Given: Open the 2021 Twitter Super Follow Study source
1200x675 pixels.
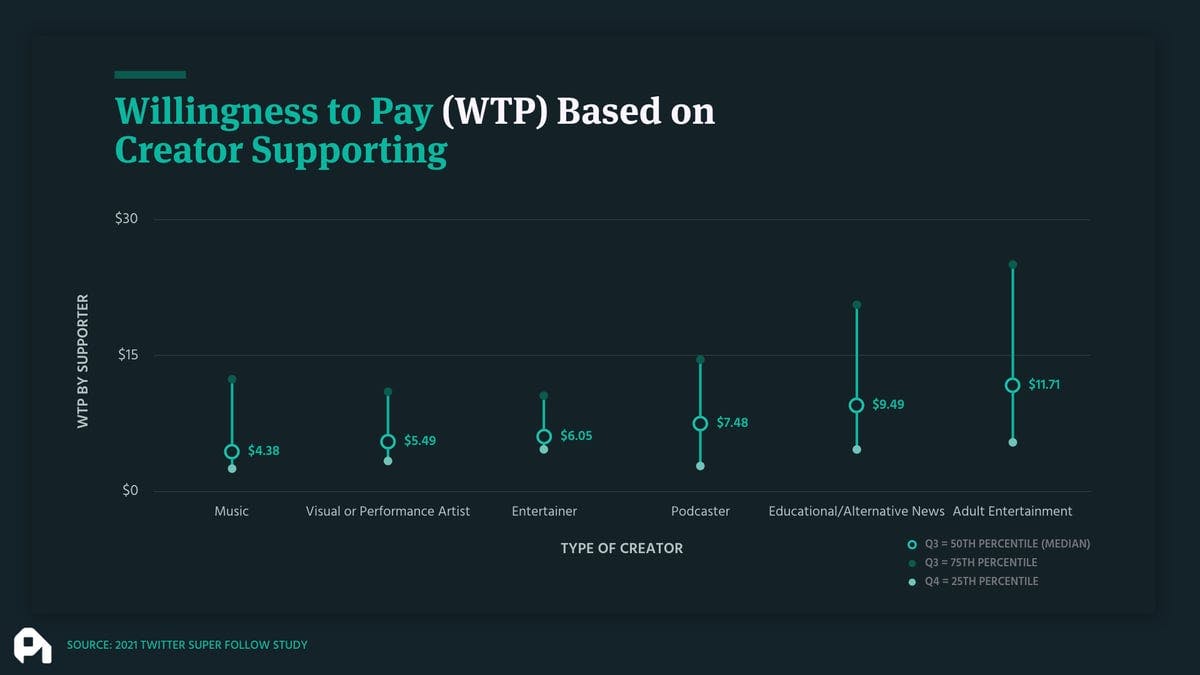Looking at the screenshot, I should (x=187, y=645).
